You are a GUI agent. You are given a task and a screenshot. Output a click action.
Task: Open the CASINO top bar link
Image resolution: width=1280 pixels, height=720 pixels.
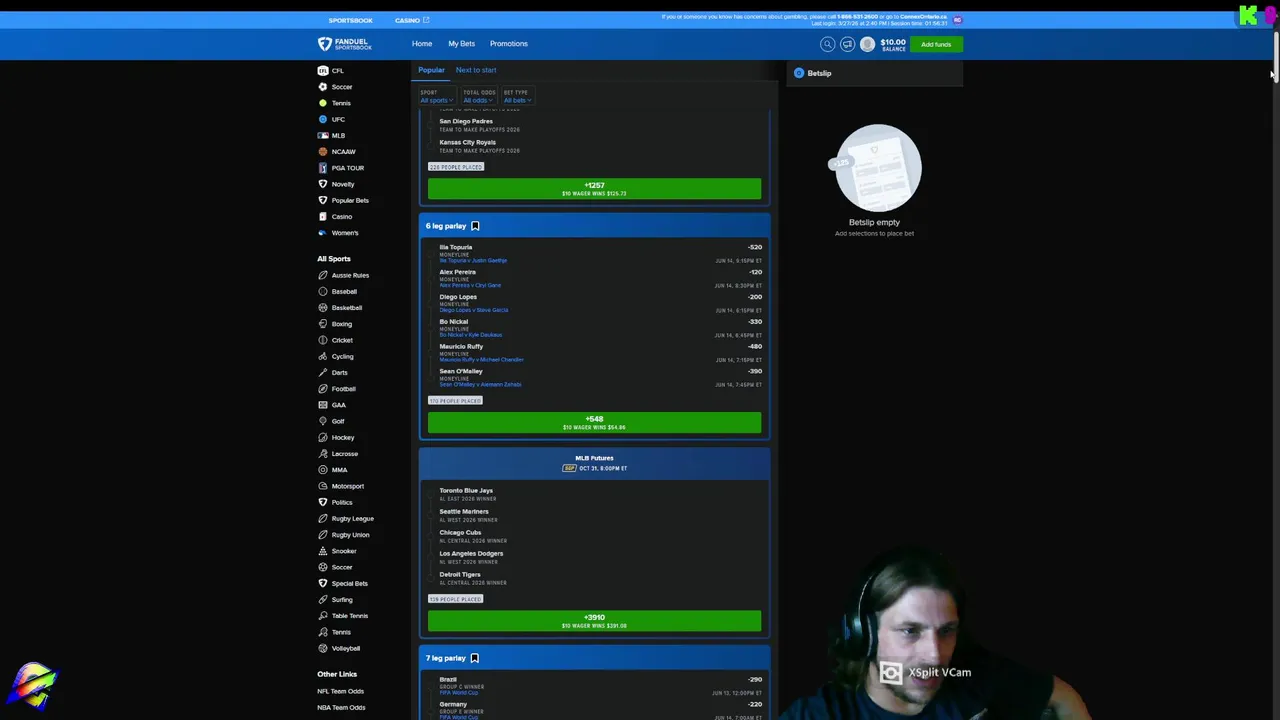411,20
